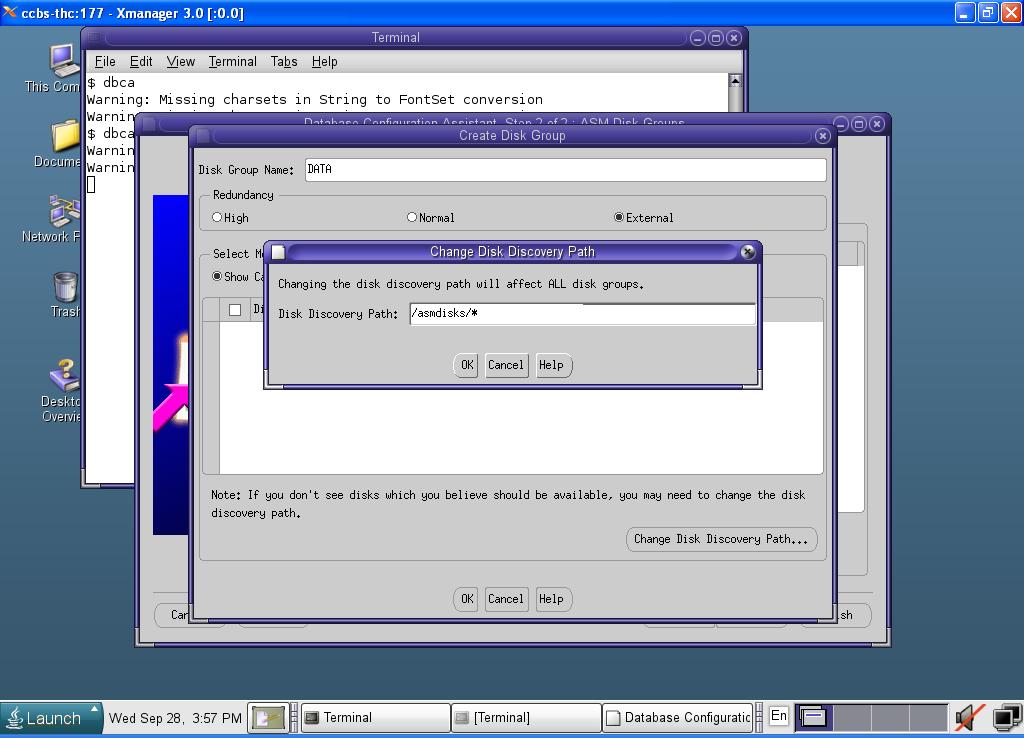1024x738 pixels.
Task: Click the volume muted speaker tray icon
Action: tap(968, 717)
